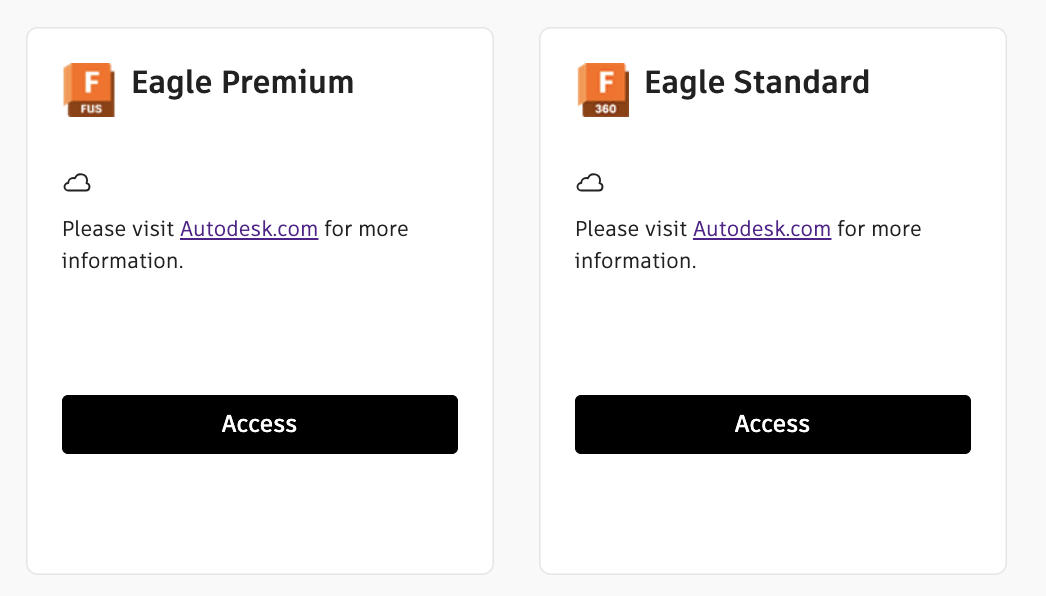Open Autodesk.com link on Eagle Standard card
Viewport: 1046px width, 596px height.
point(762,229)
